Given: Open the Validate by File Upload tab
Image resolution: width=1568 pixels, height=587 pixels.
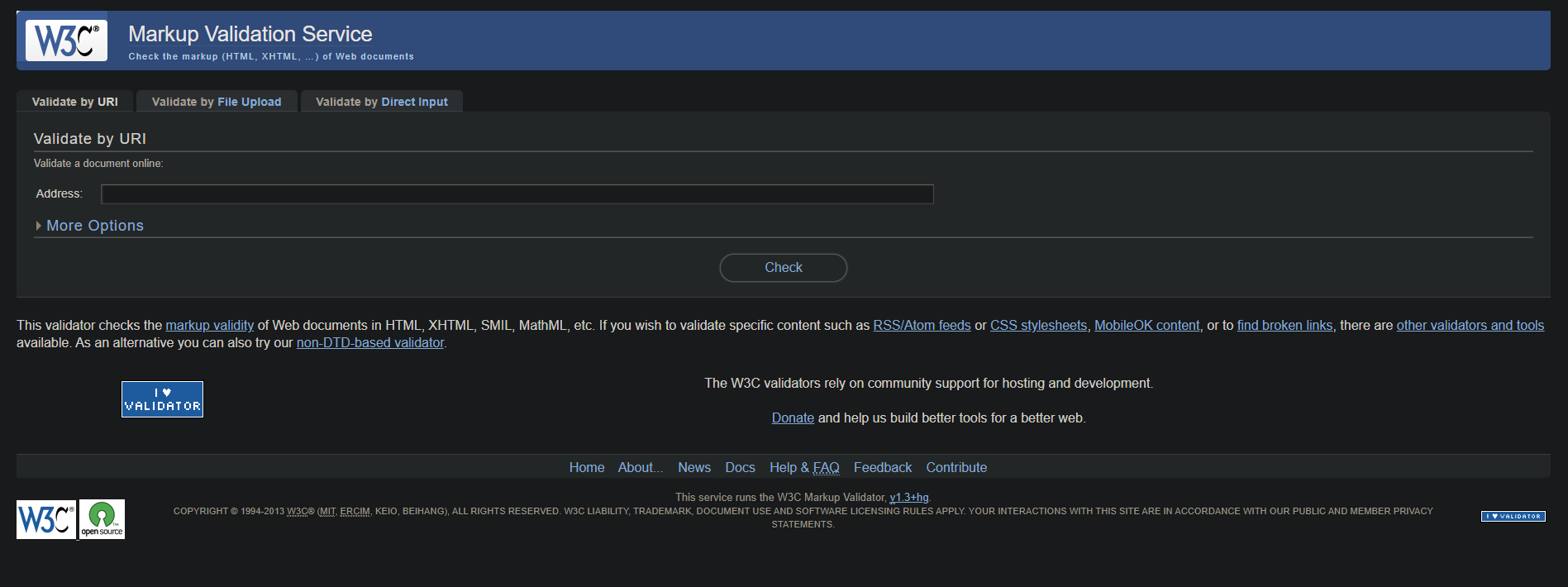Looking at the screenshot, I should 217,102.
